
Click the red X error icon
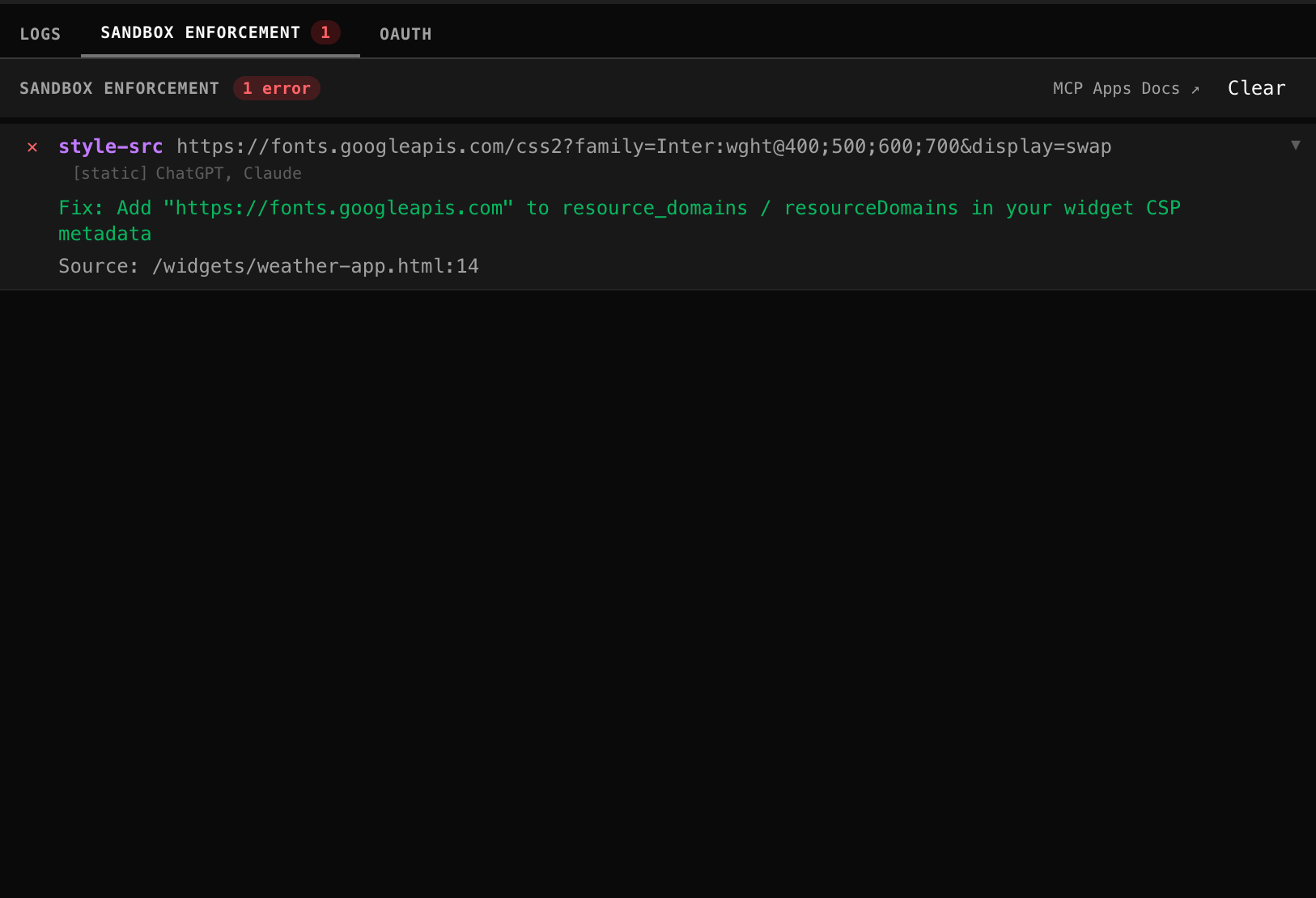click(x=32, y=146)
